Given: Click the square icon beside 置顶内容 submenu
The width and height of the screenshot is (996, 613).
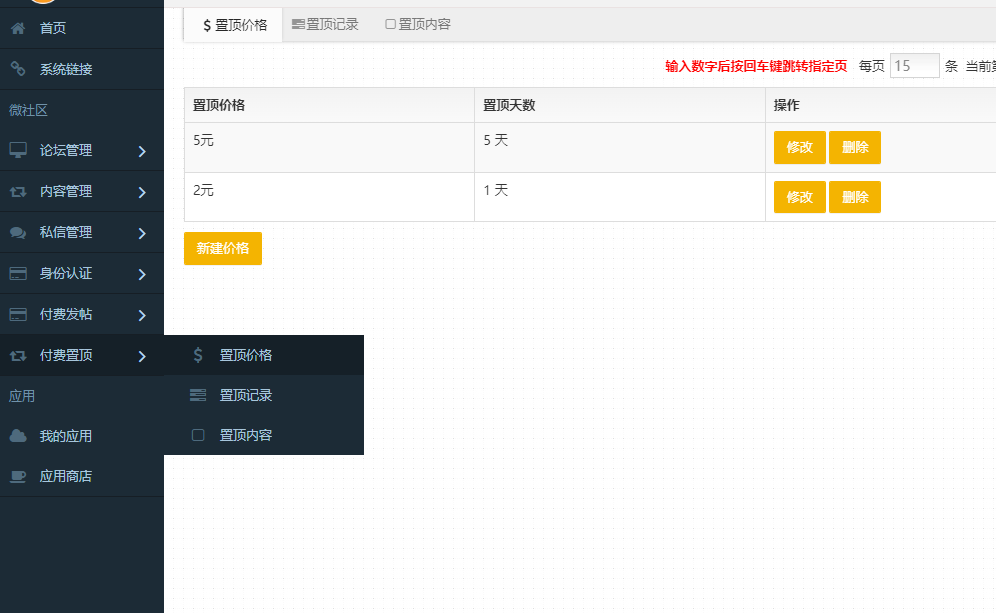Looking at the screenshot, I should click(x=198, y=435).
